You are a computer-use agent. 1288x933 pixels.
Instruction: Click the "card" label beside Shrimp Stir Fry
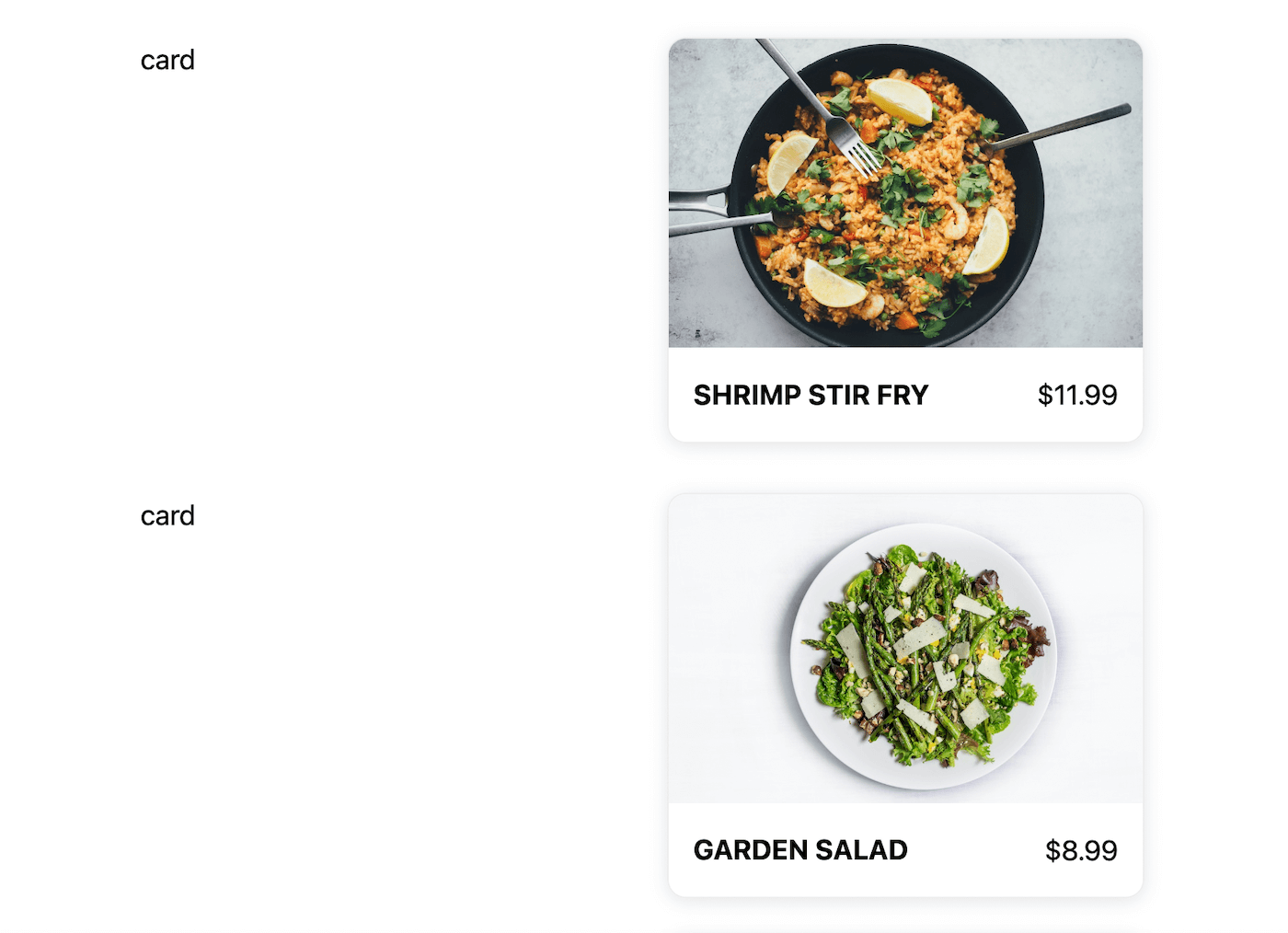(167, 61)
